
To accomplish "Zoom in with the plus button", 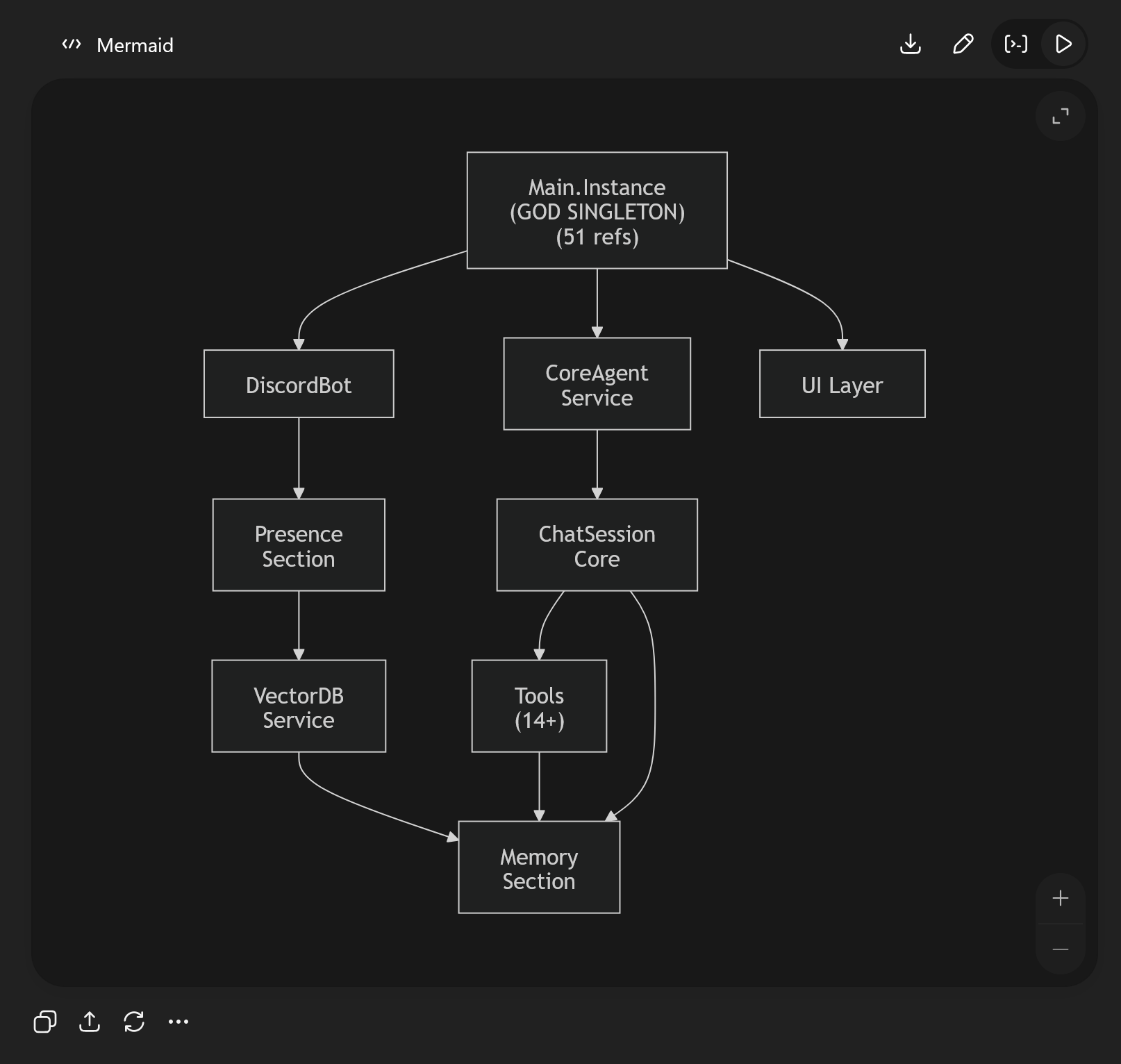I will point(1060,899).
